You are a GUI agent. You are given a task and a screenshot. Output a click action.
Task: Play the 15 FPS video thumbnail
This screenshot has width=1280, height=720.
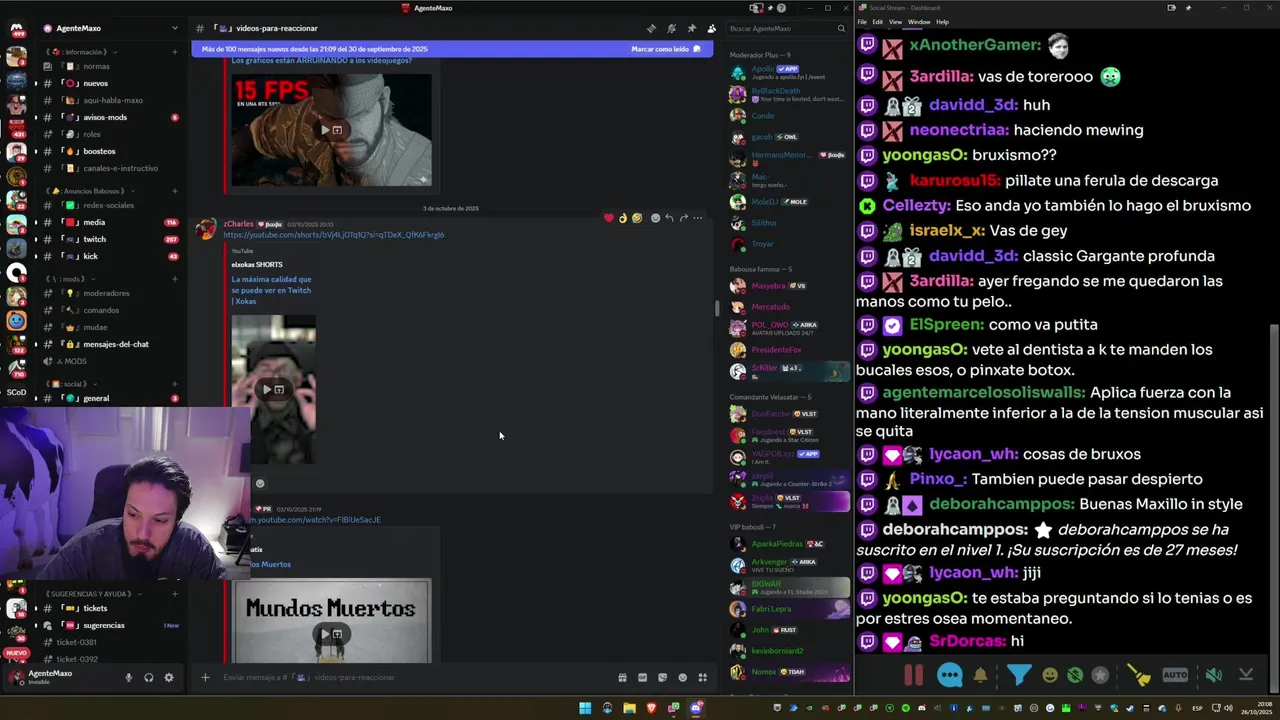point(331,130)
